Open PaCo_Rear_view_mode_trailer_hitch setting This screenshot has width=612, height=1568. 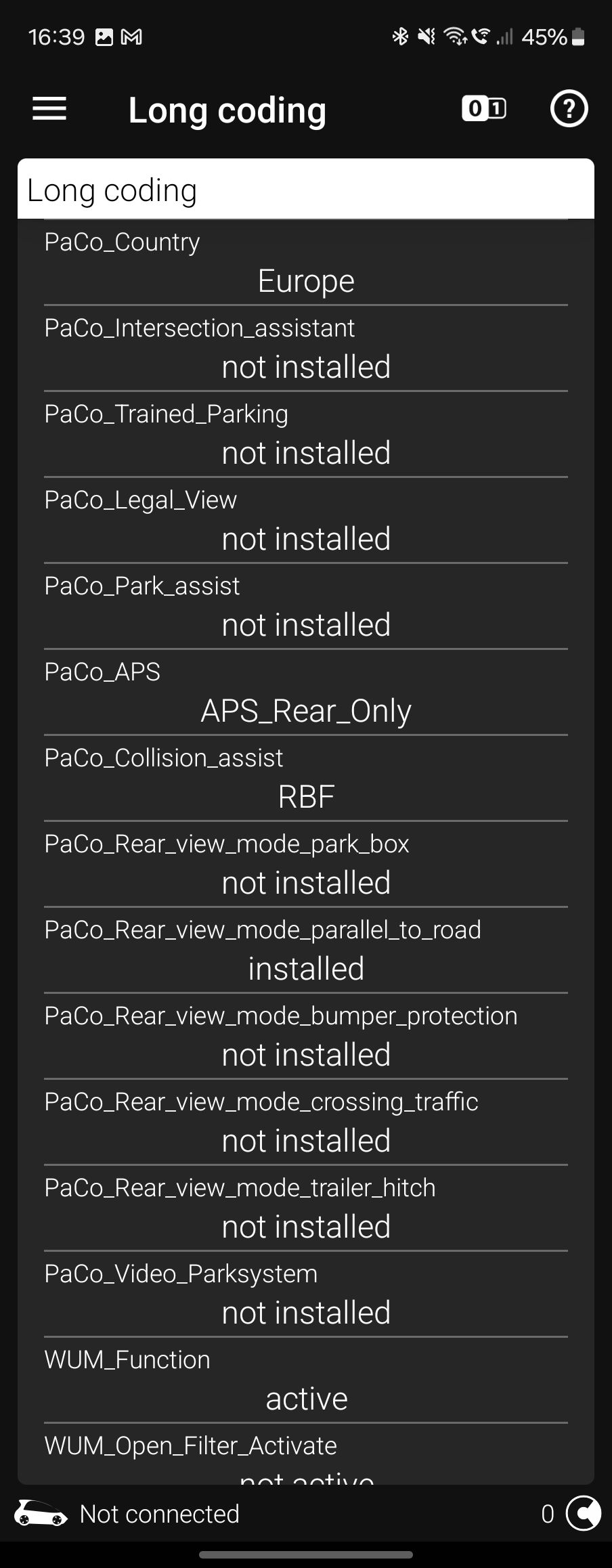306,1208
